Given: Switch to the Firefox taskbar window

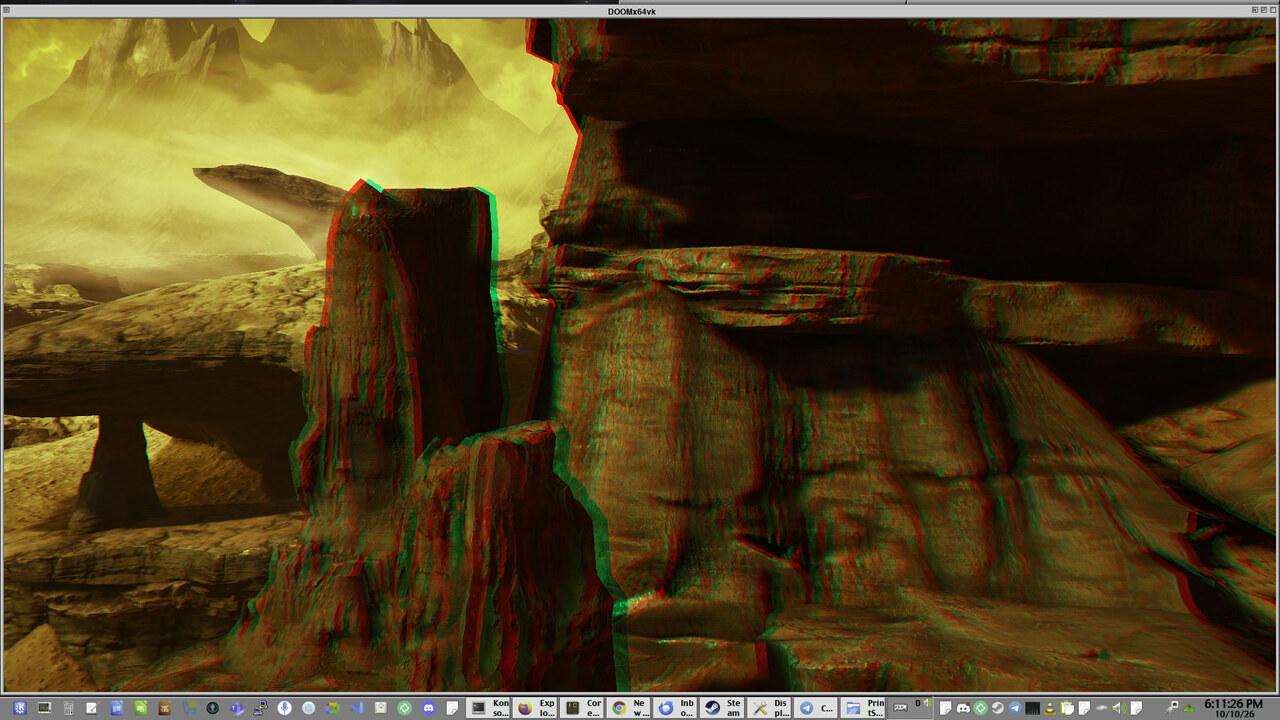Looking at the screenshot, I should pyautogui.click(x=536, y=708).
